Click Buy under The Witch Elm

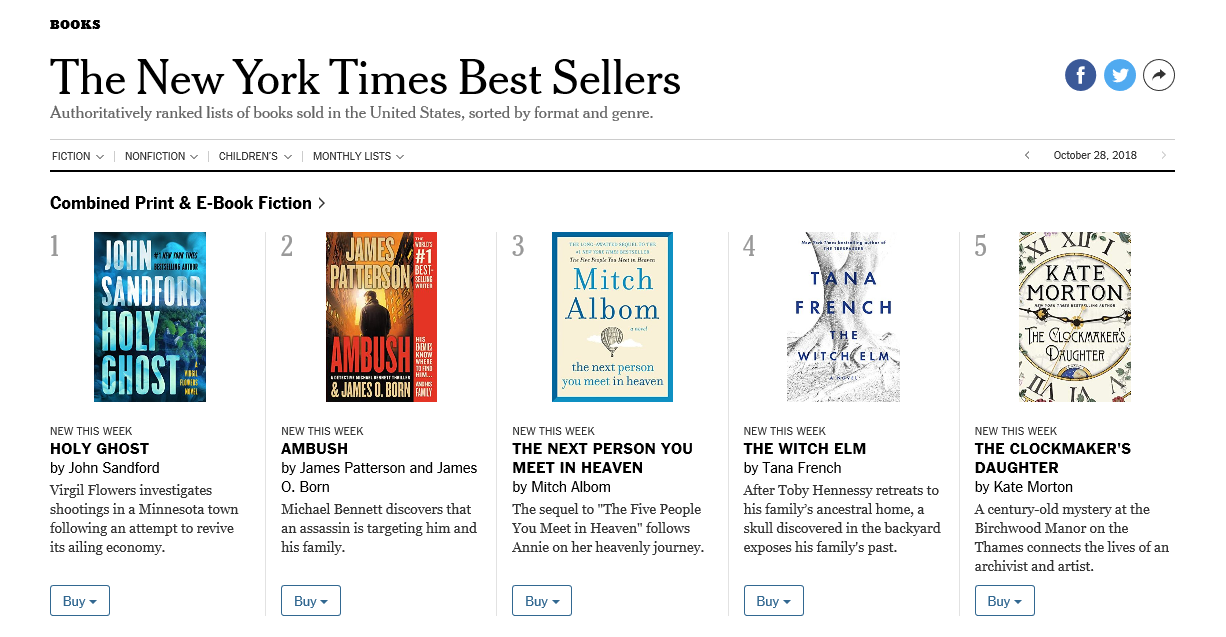coord(773,601)
